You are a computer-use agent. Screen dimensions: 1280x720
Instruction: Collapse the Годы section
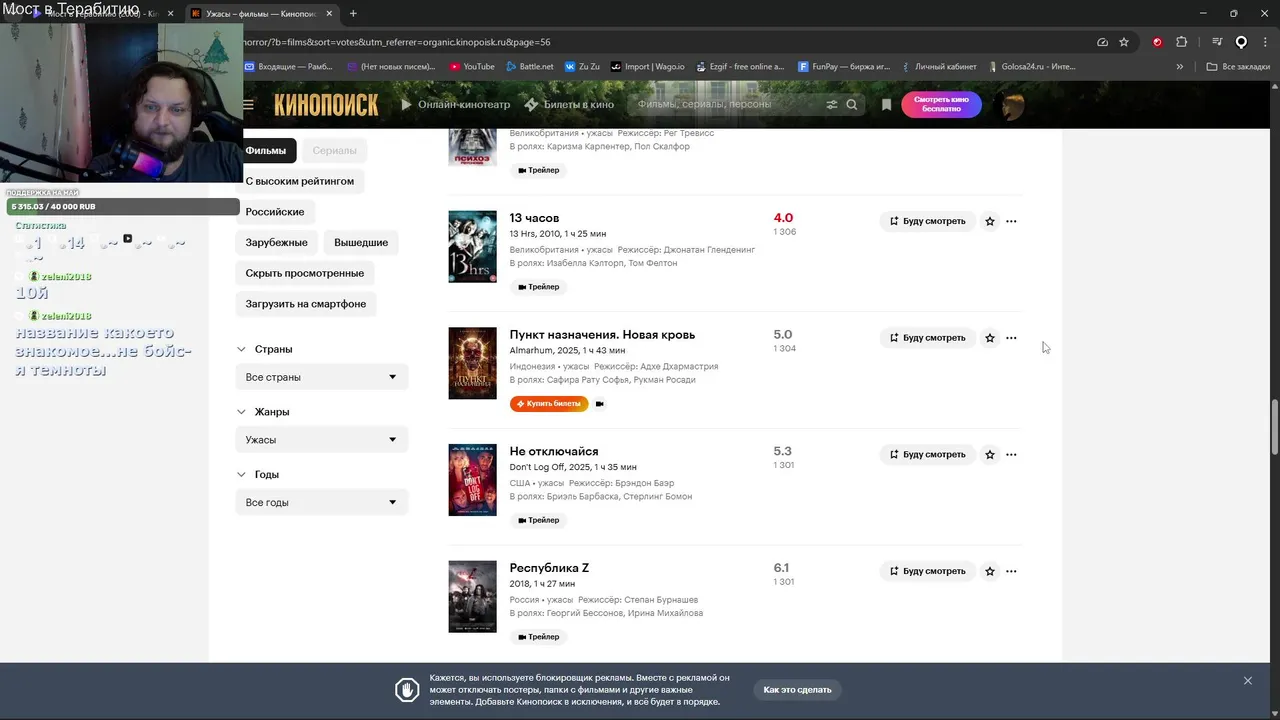258,475
